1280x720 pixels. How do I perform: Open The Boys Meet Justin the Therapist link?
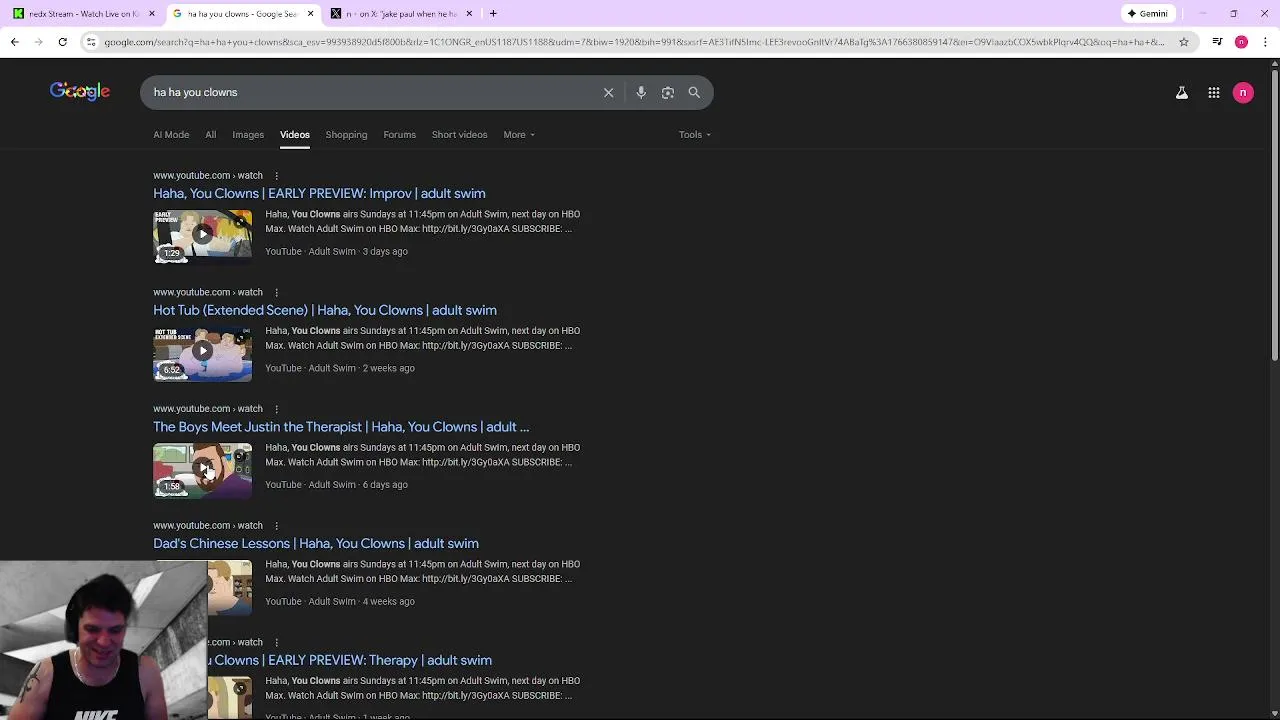click(341, 427)
